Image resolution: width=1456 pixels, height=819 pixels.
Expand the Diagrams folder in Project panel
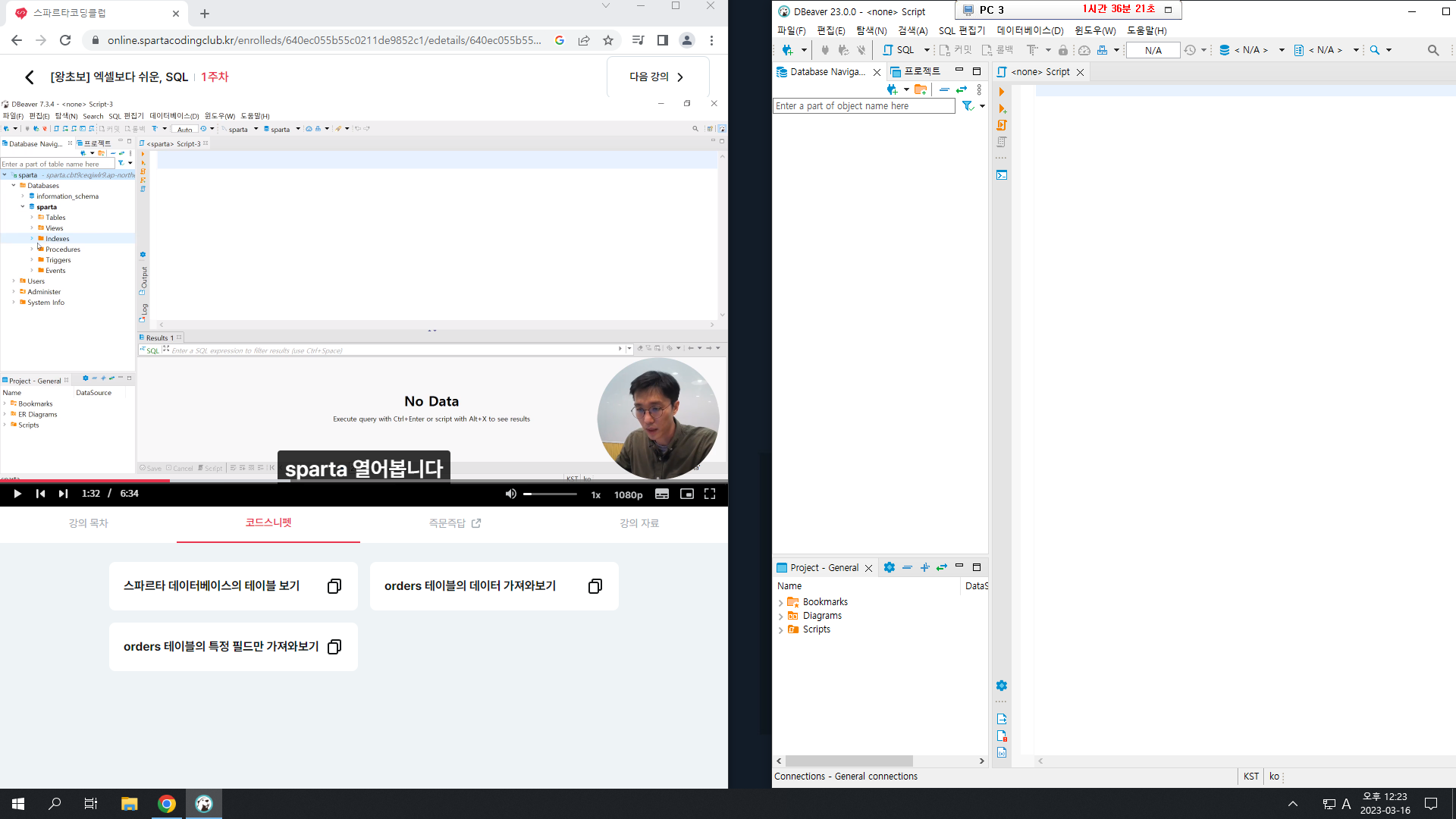780,617
